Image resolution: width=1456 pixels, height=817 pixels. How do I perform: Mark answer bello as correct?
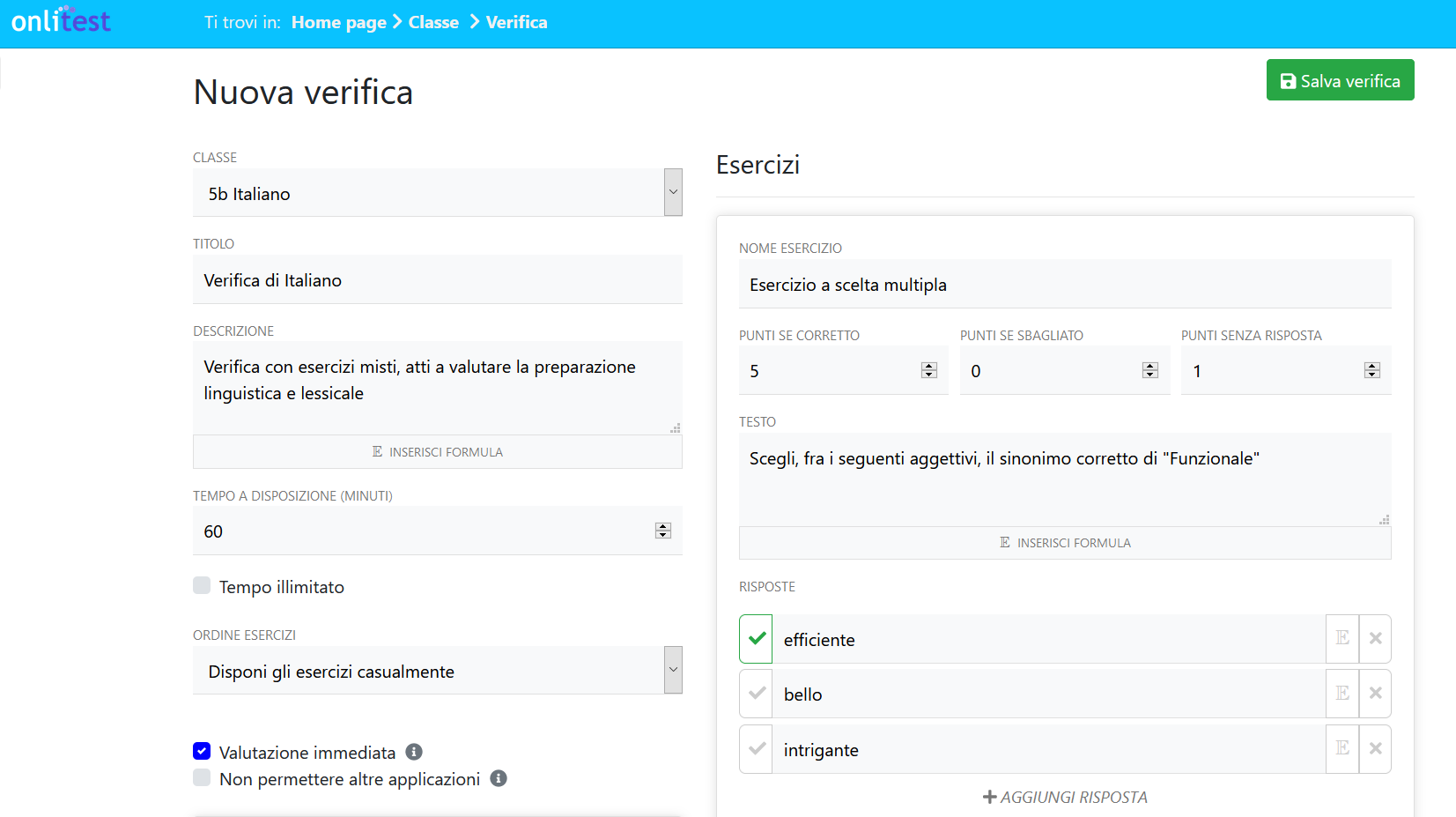click(756, 694)
